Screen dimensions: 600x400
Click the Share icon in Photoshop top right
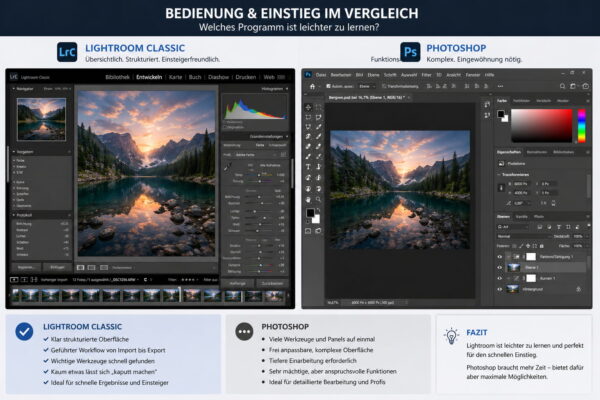(x=585, y=87)
